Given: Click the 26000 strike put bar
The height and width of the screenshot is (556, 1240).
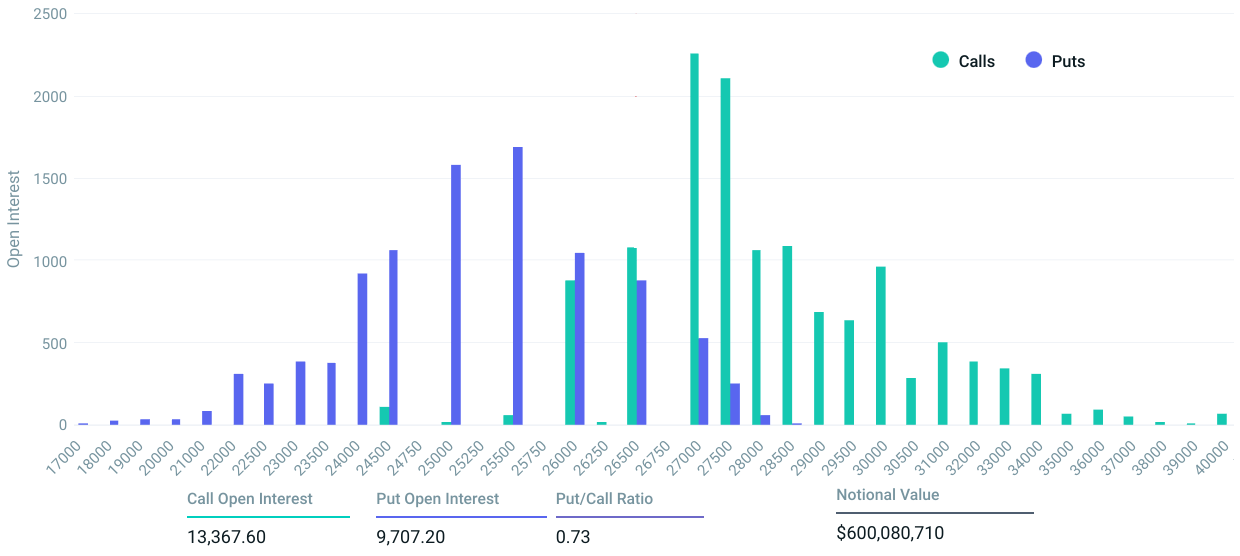Looking at the screenshot, I should click(580, 339).
